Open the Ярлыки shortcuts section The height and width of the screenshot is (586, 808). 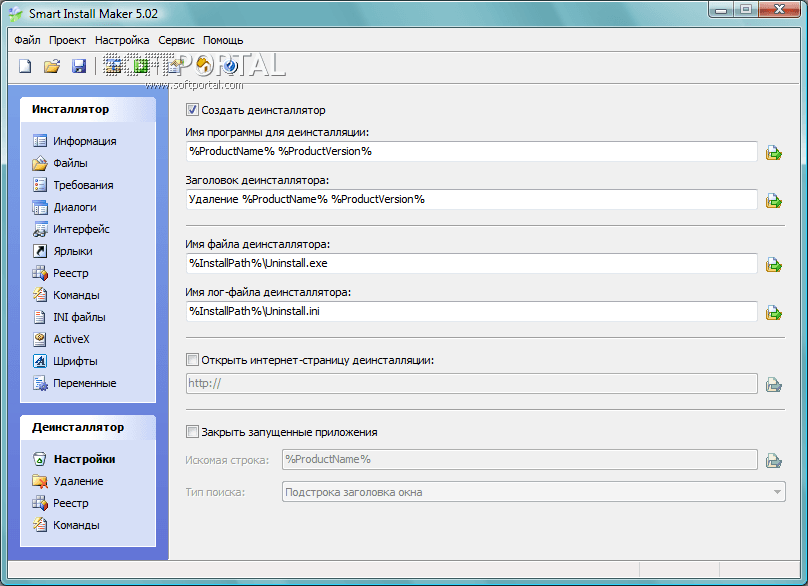tap(63, 251)
